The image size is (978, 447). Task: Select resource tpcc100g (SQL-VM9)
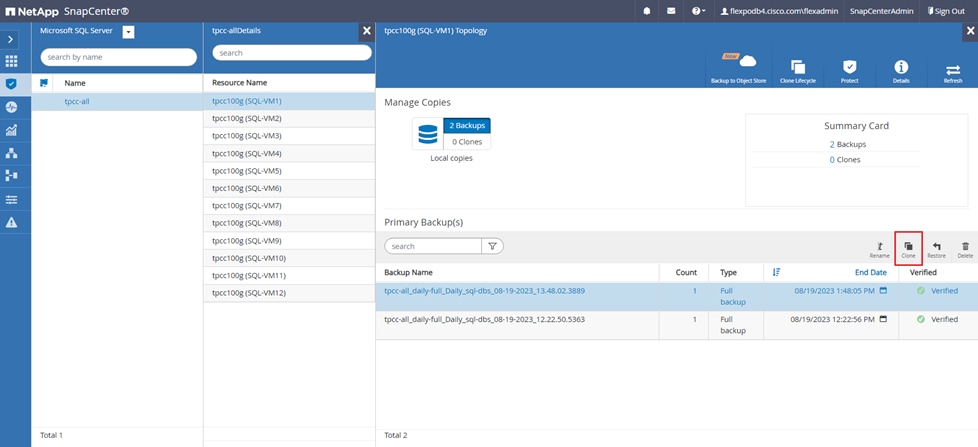pos(289,241)
